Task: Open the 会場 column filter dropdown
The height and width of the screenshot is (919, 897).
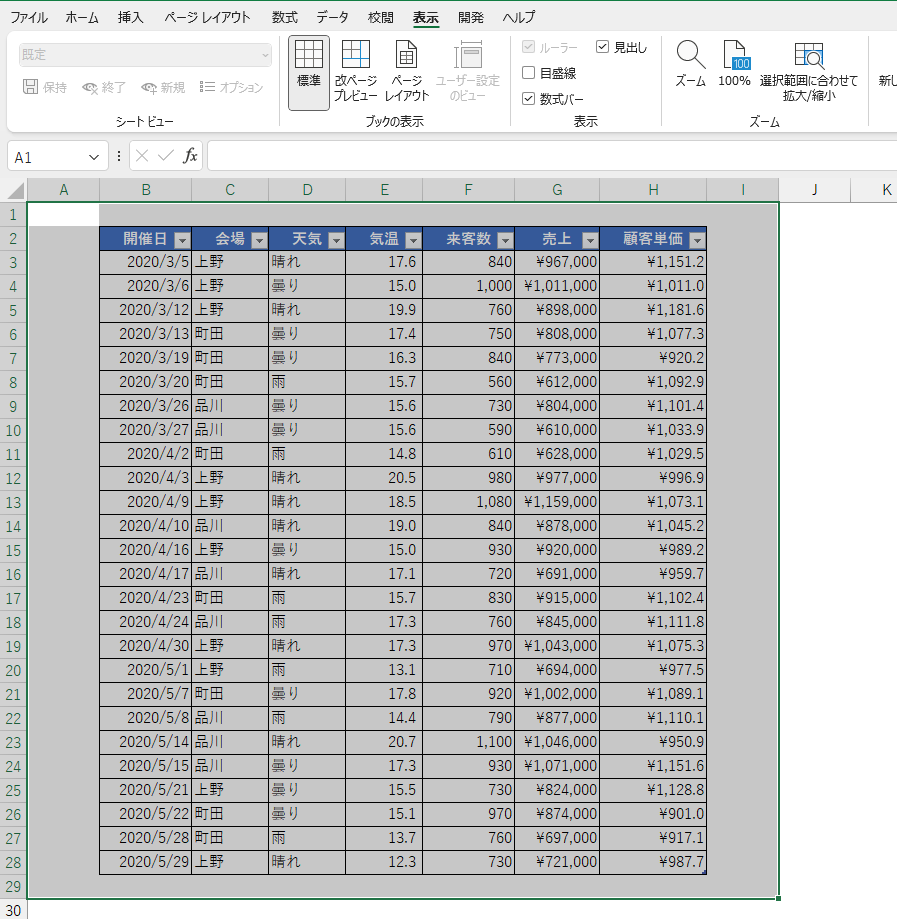Action: point(259,240)
